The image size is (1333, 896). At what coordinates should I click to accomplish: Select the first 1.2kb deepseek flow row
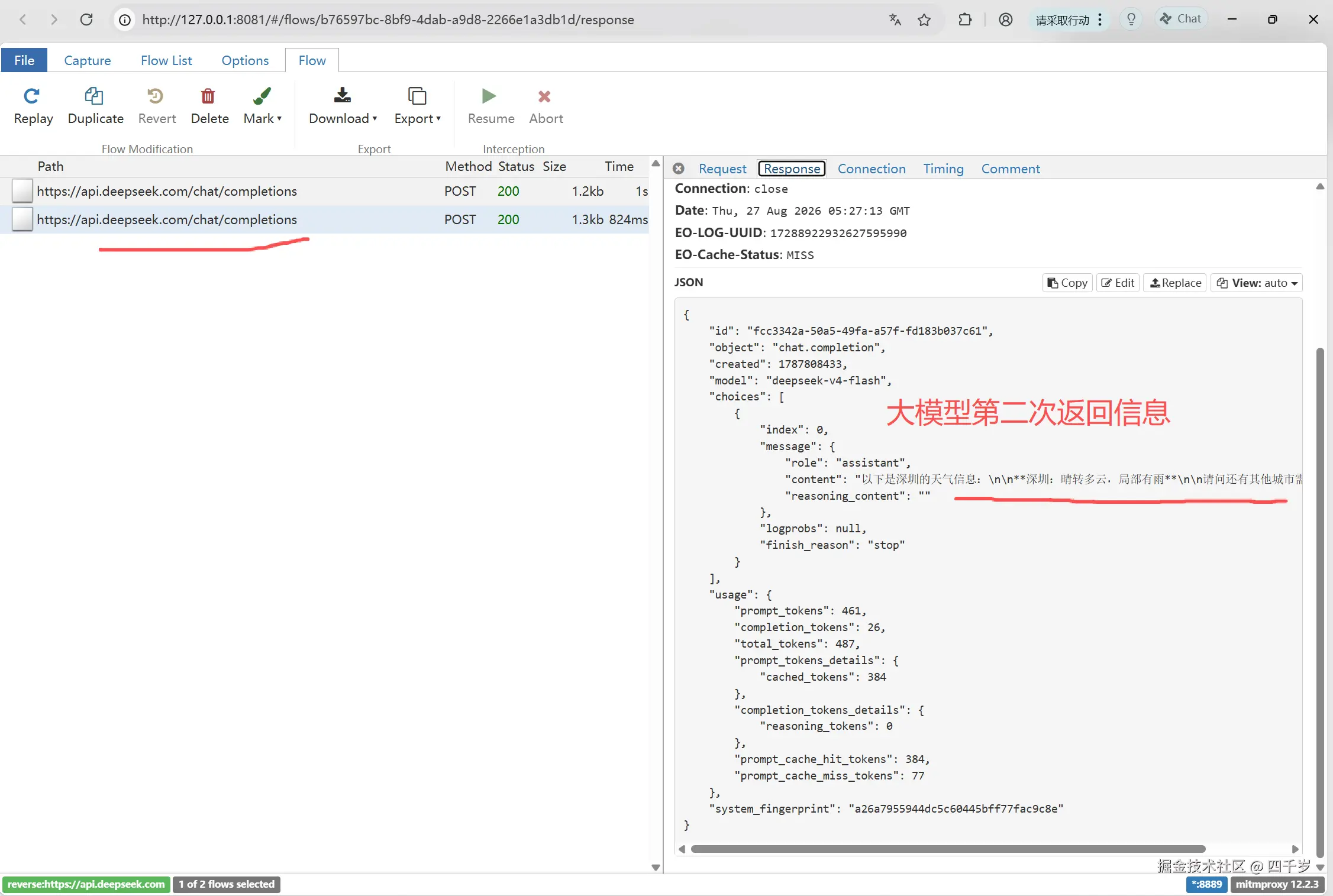click(324, 191)
